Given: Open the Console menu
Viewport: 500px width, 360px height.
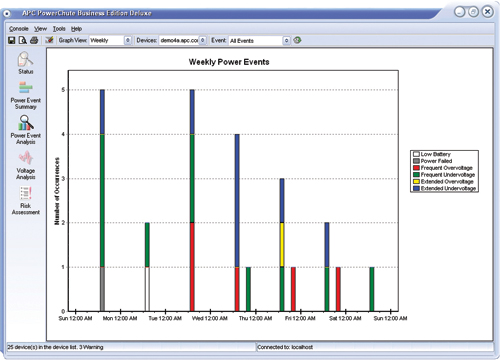Looking at the screenshot, I should tap(19, 29).
